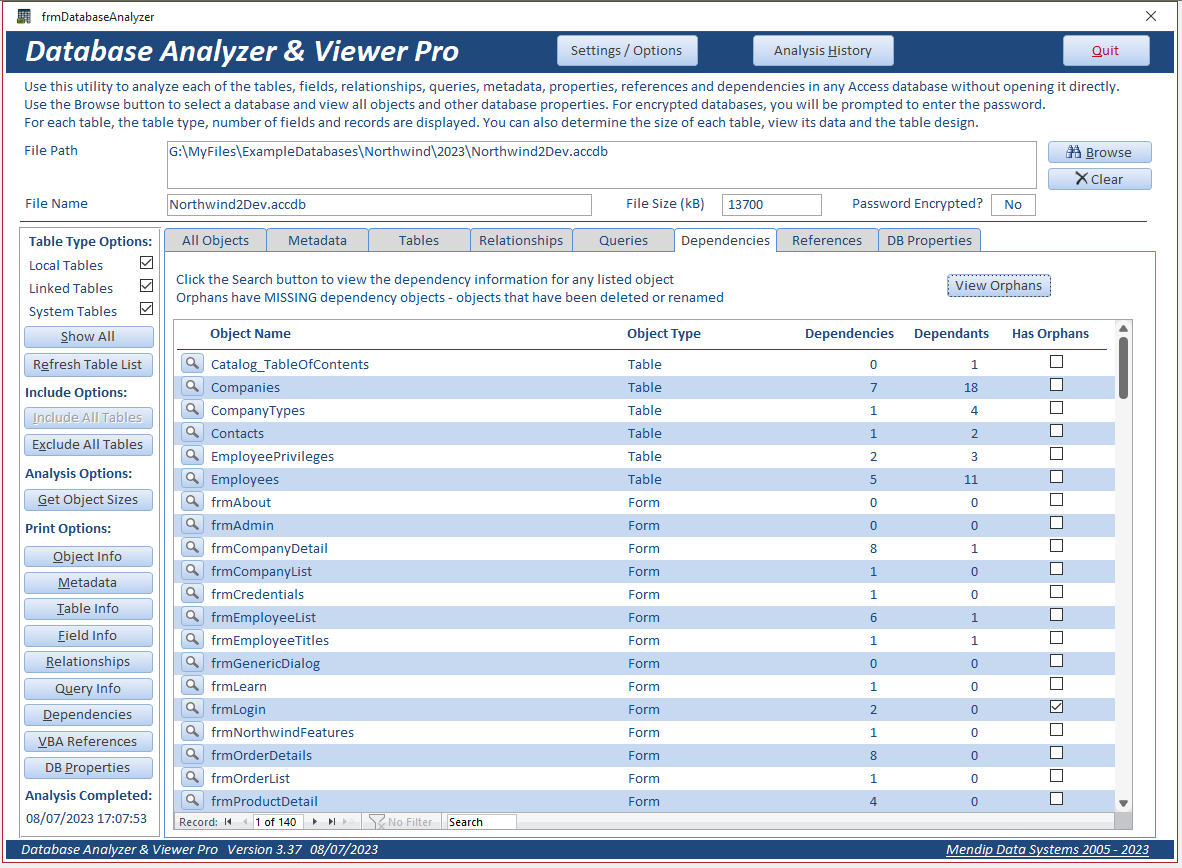The image size is (1182, 868).
Task: Click search icon beside frmEmployeeList
Action: point(192,617)
